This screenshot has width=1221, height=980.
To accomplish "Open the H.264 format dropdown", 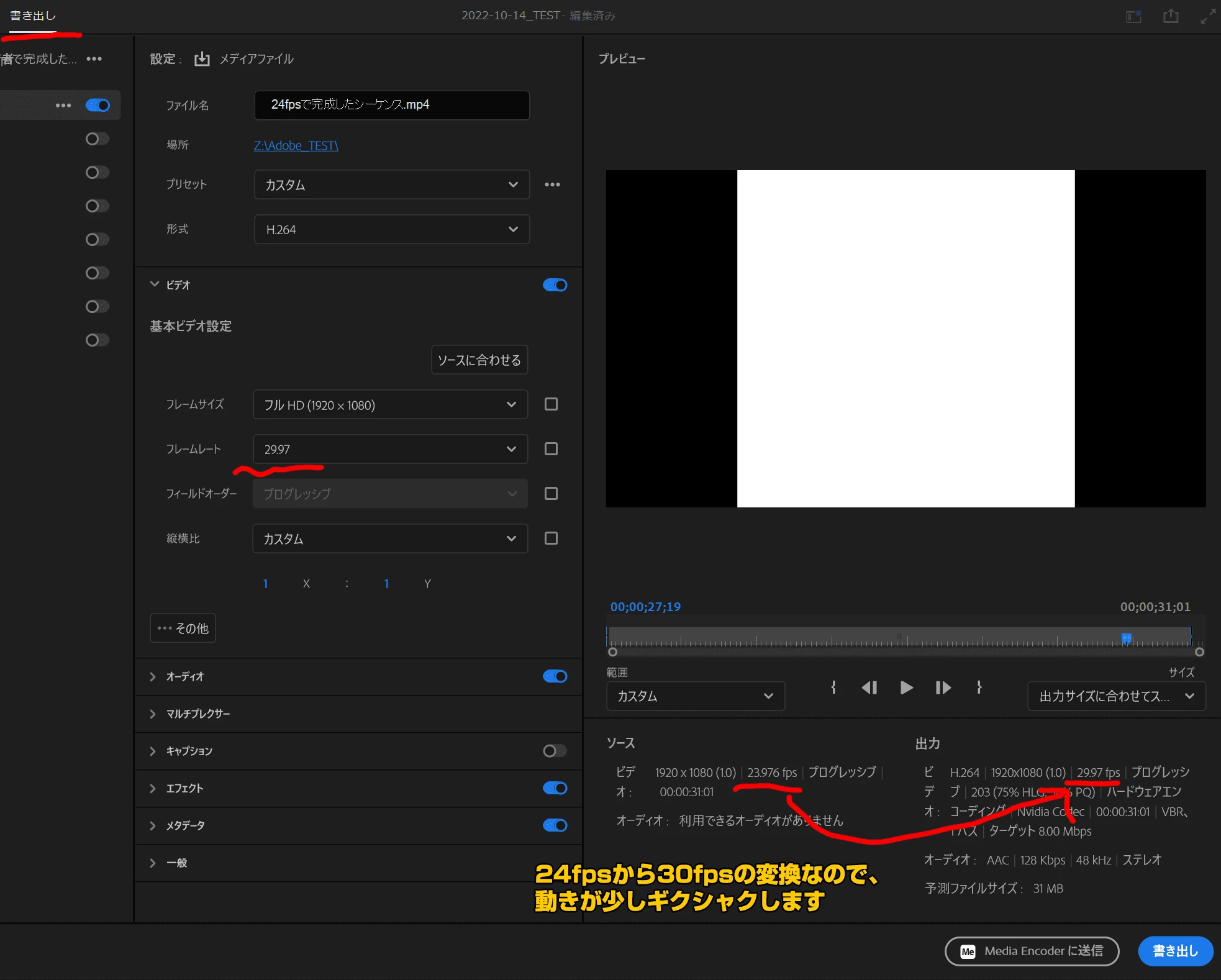I will [x=391, y=229].
